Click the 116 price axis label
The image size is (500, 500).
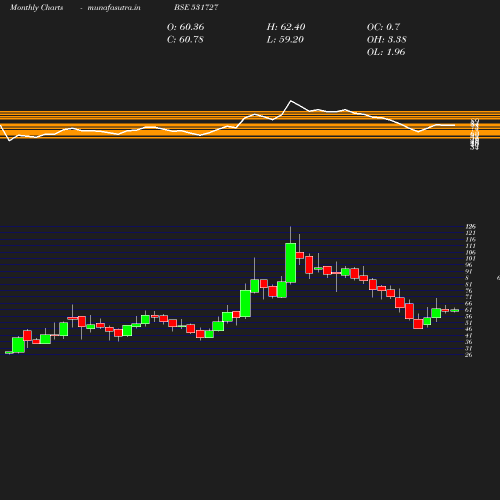click(x=470, y=240)
